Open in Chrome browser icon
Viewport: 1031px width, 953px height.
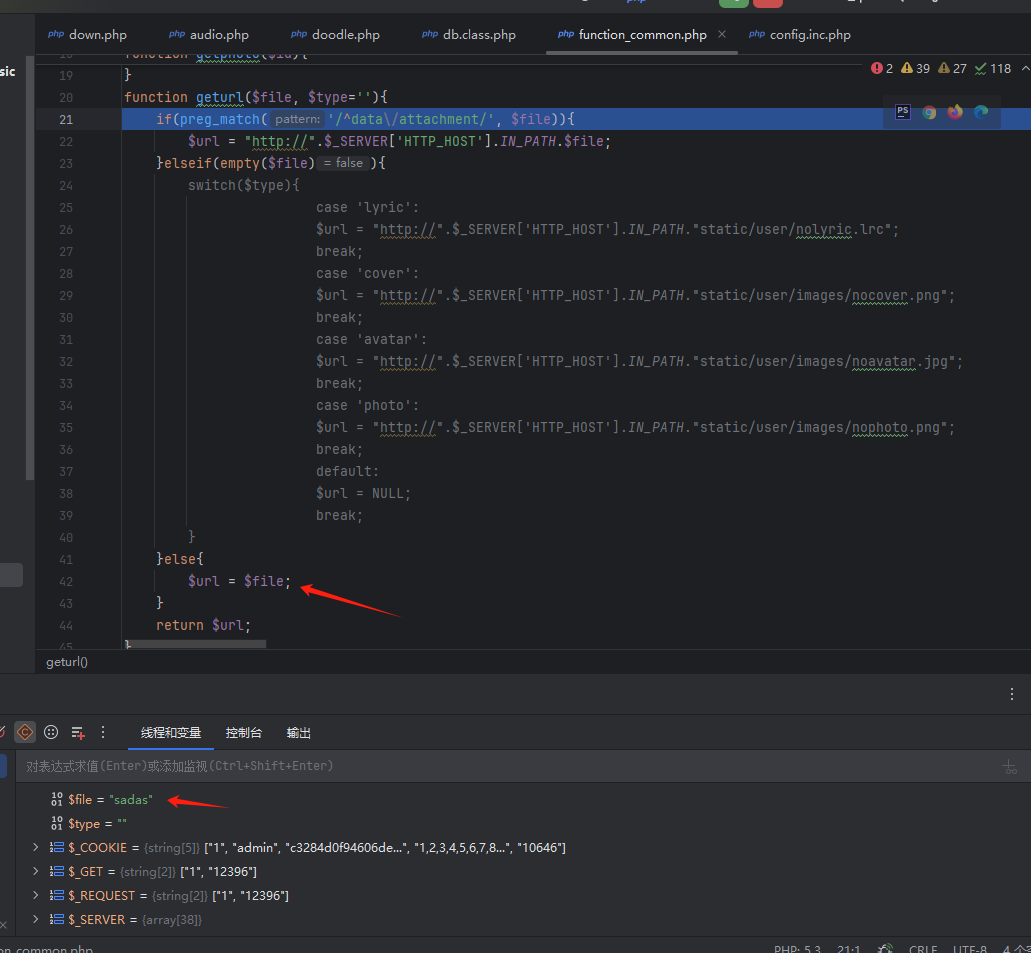(929, 112)
